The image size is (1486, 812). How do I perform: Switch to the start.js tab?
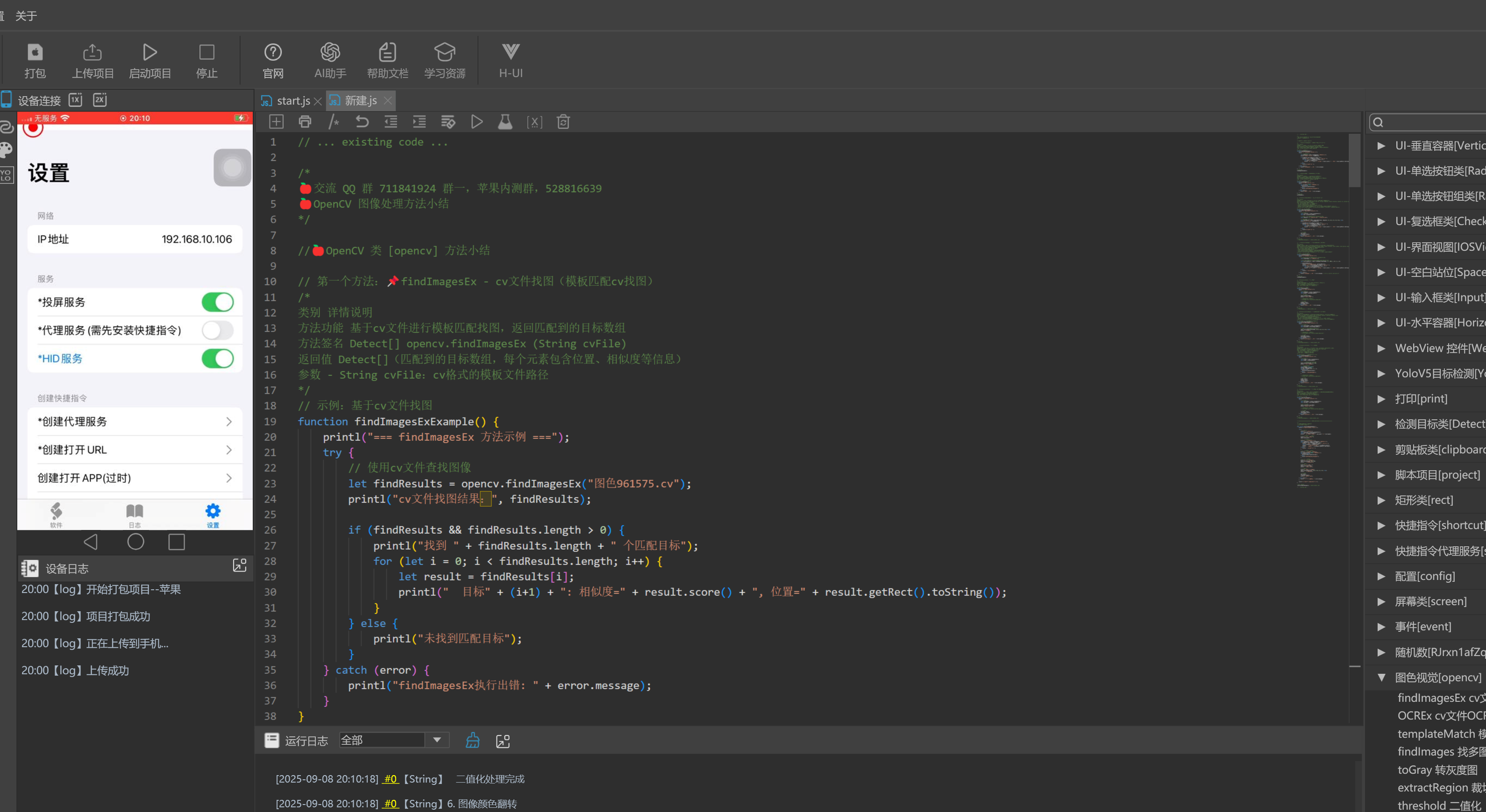click(292, 101)
